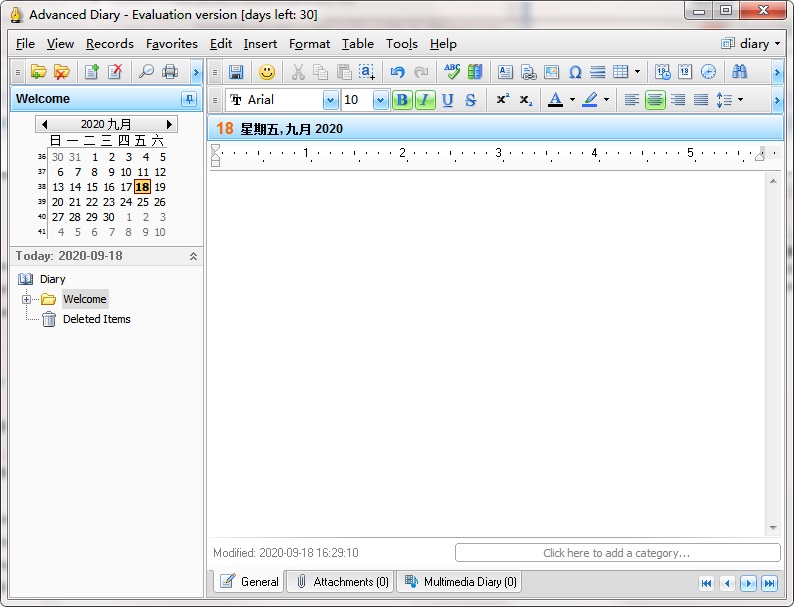Go to the previous month in the calendar

pos(44,124)
